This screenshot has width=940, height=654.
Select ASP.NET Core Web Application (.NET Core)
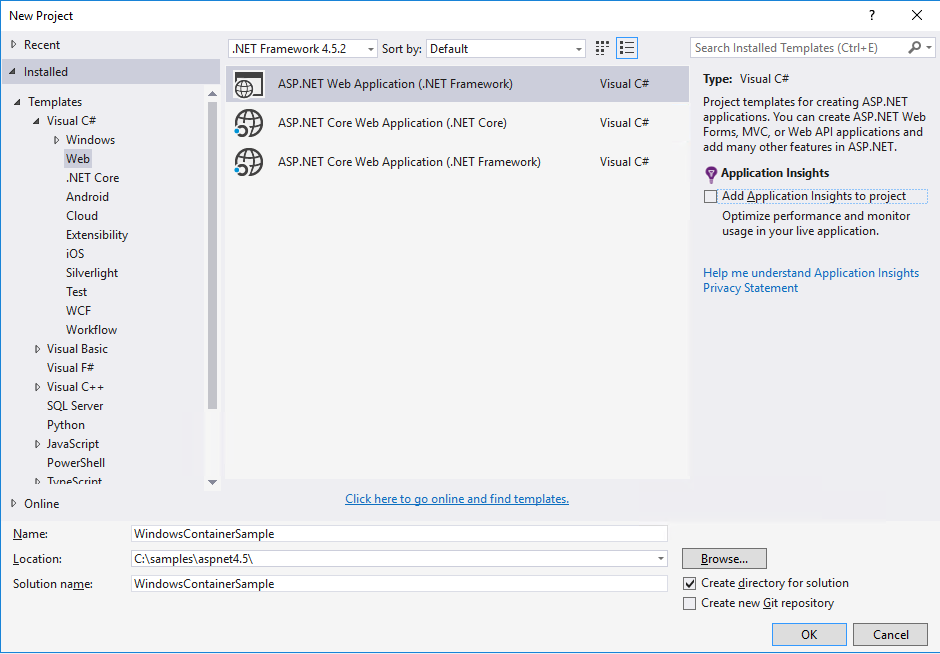pyautogui.click(x=457, y=123)
